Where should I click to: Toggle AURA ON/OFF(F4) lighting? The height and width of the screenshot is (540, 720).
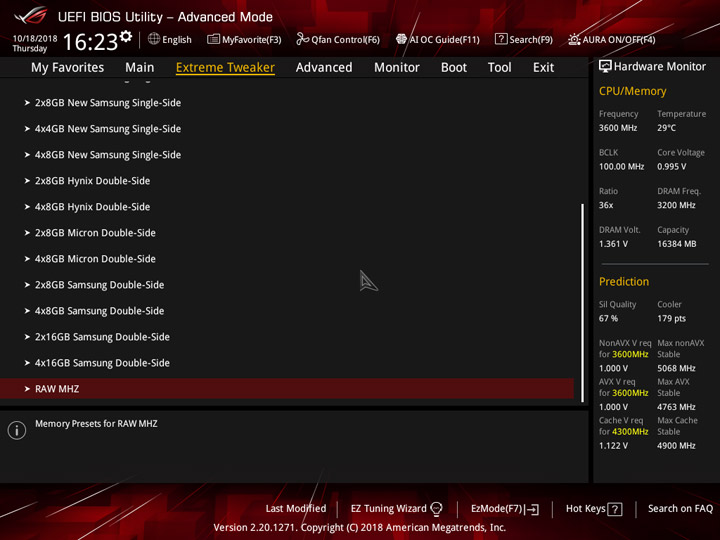pos(612,39)
